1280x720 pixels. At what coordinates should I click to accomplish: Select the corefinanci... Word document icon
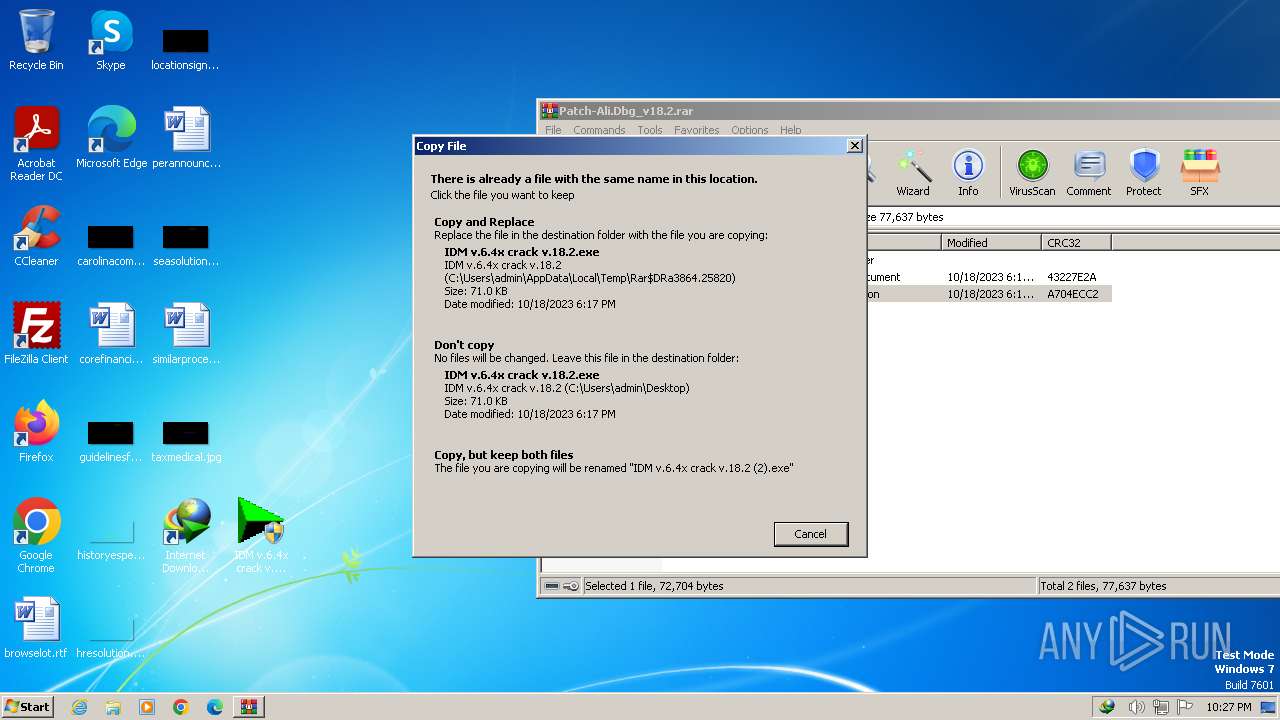coord(111,334)
